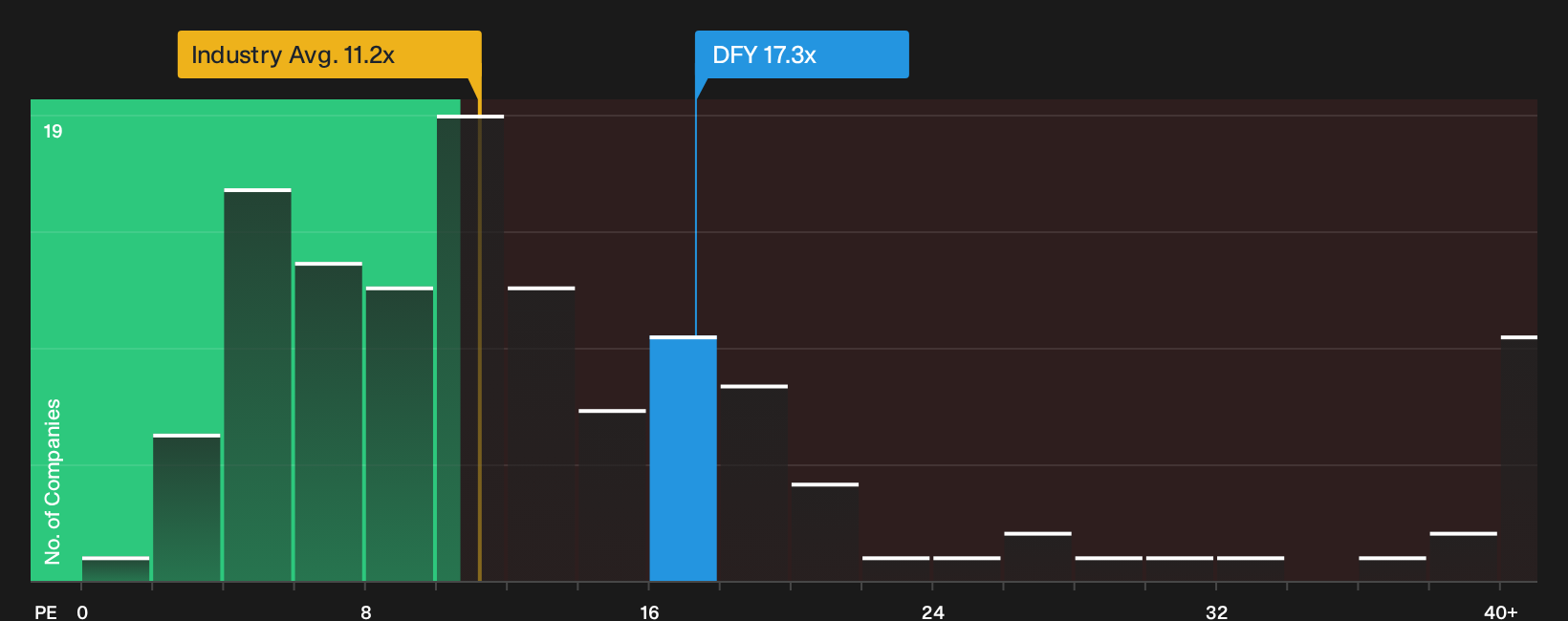Click the '19' y-axis value

[53, 132]
